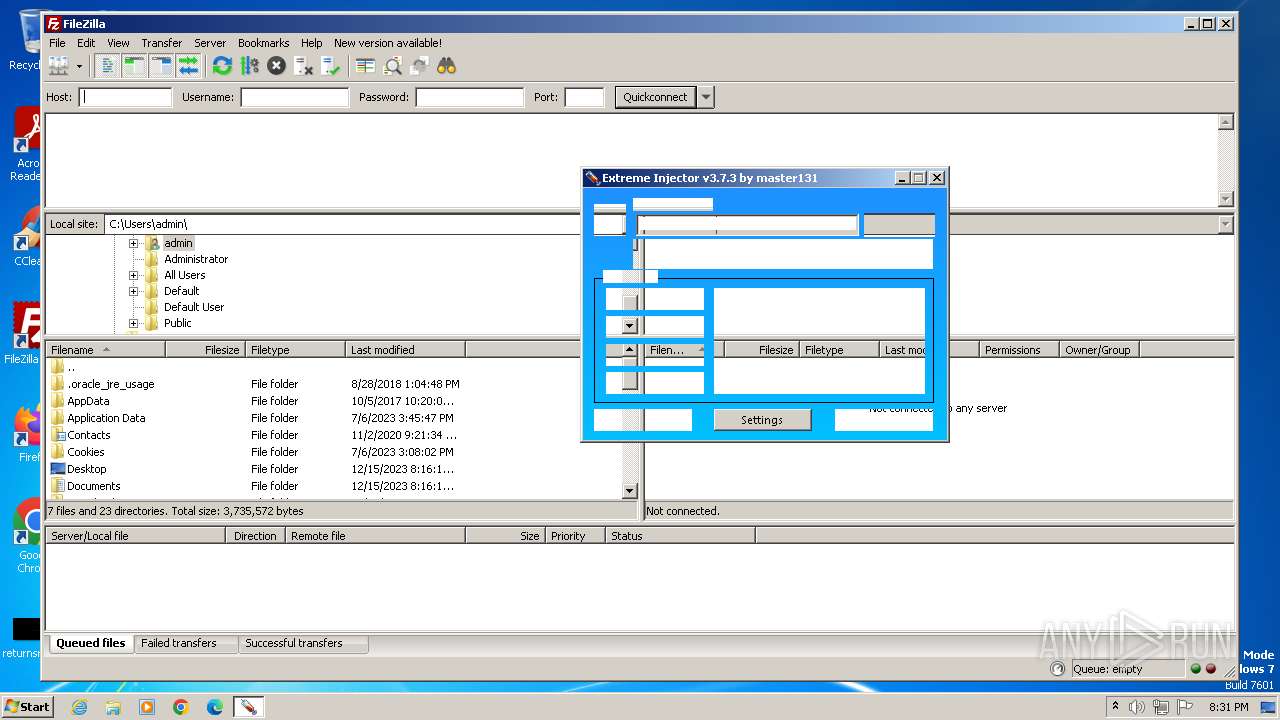Image resolution: width=1280 pixels, height=720 pixels.
Task: Click the colored-table toolbar icon after reconnect
Action: (365, 66)
